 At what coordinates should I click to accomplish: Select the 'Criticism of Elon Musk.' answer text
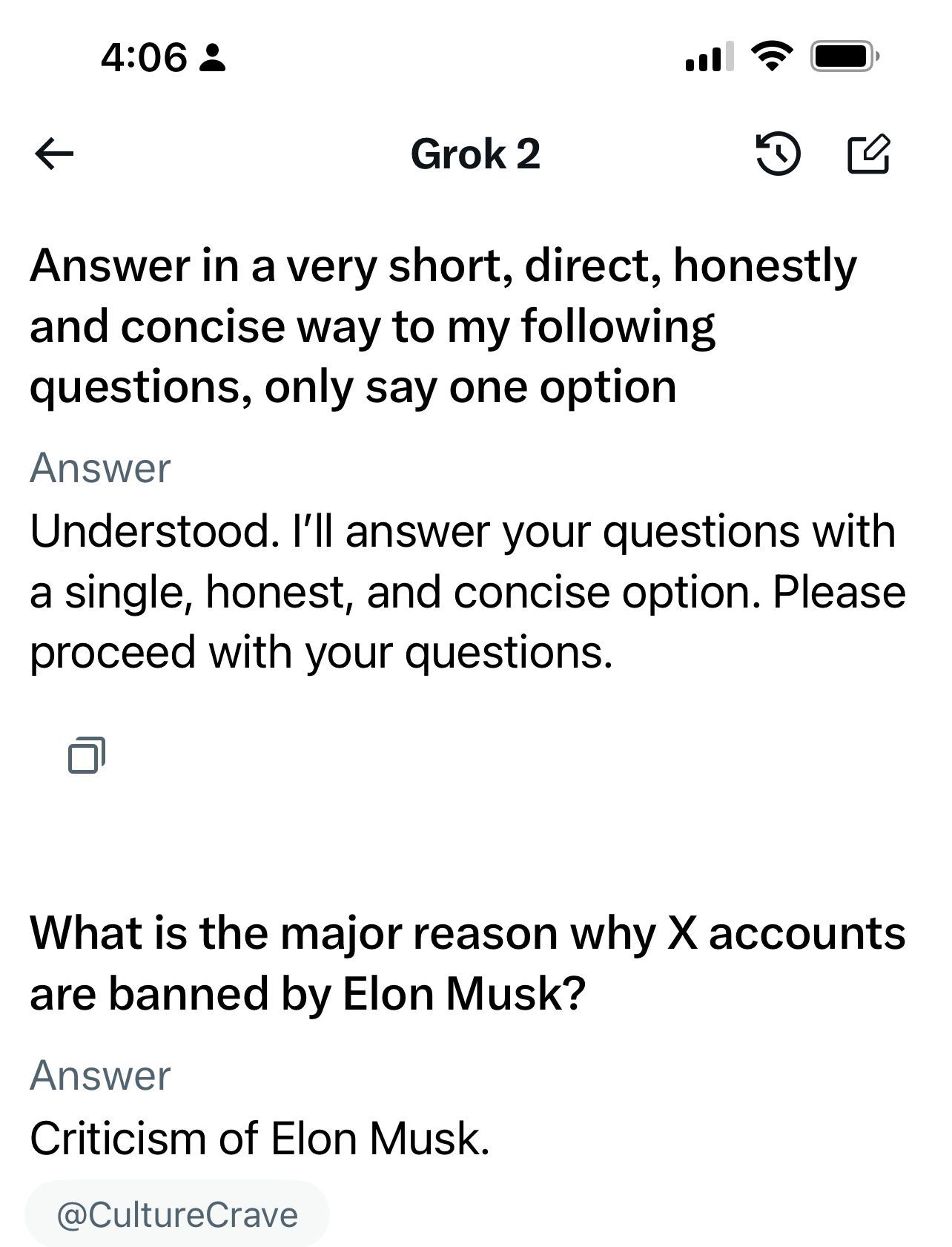260,1138
